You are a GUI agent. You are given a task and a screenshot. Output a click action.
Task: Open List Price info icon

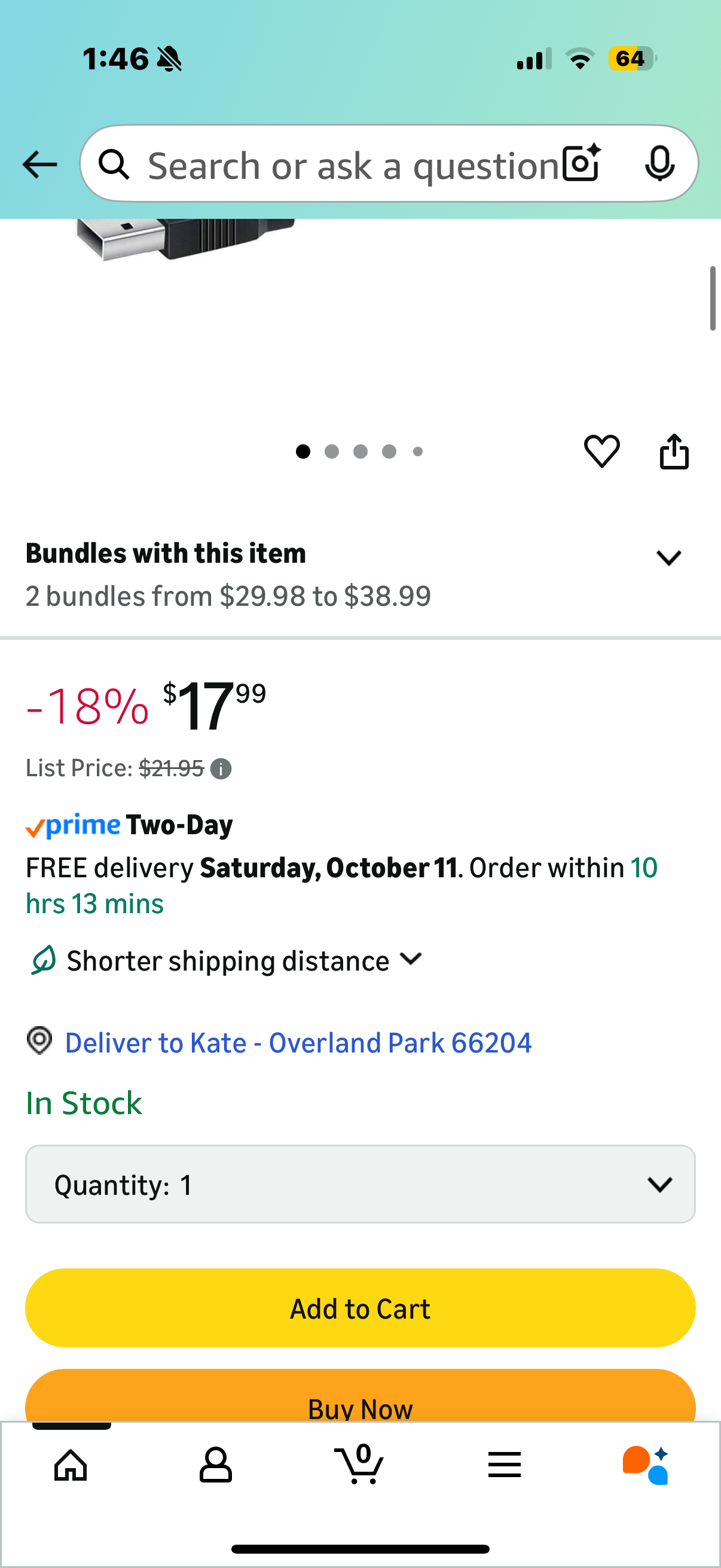[x=221, y=769]
